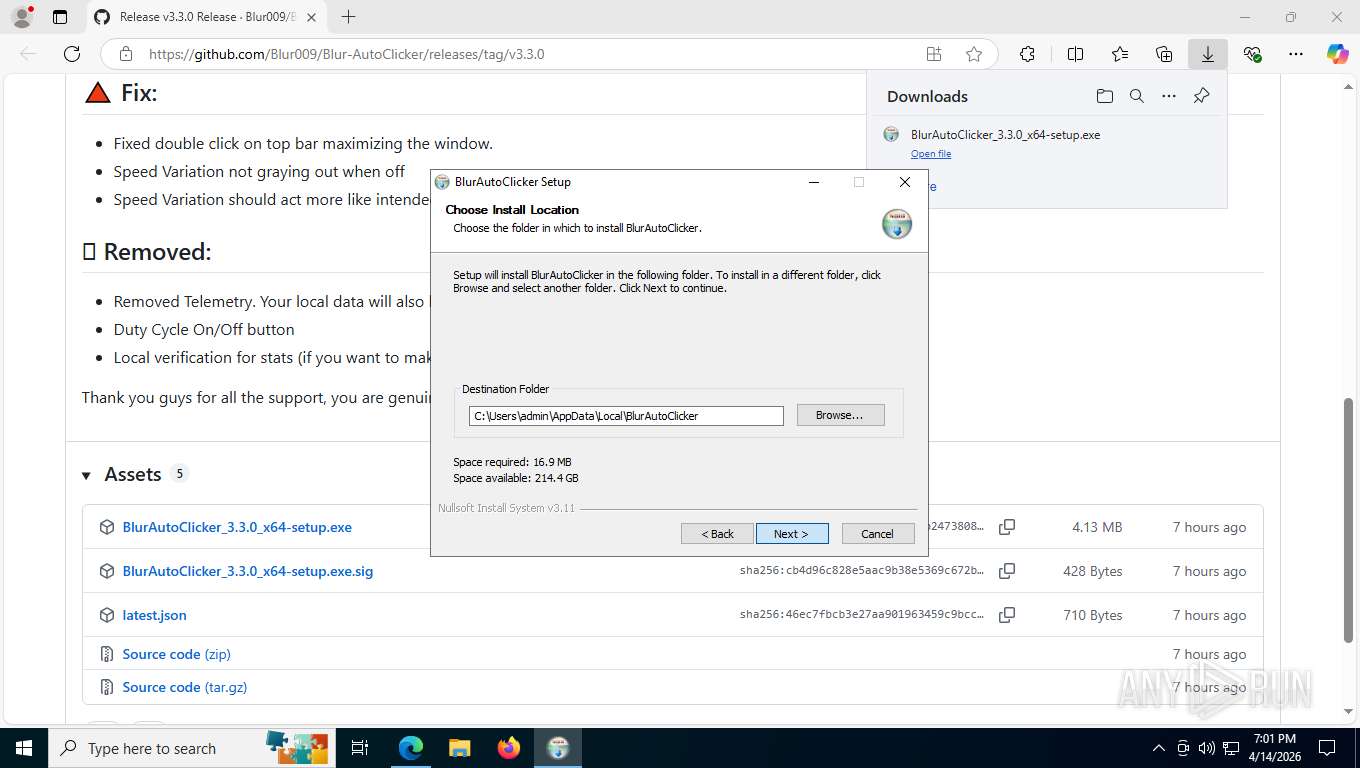Open the Favorites list icon

tap(1119, 54)
